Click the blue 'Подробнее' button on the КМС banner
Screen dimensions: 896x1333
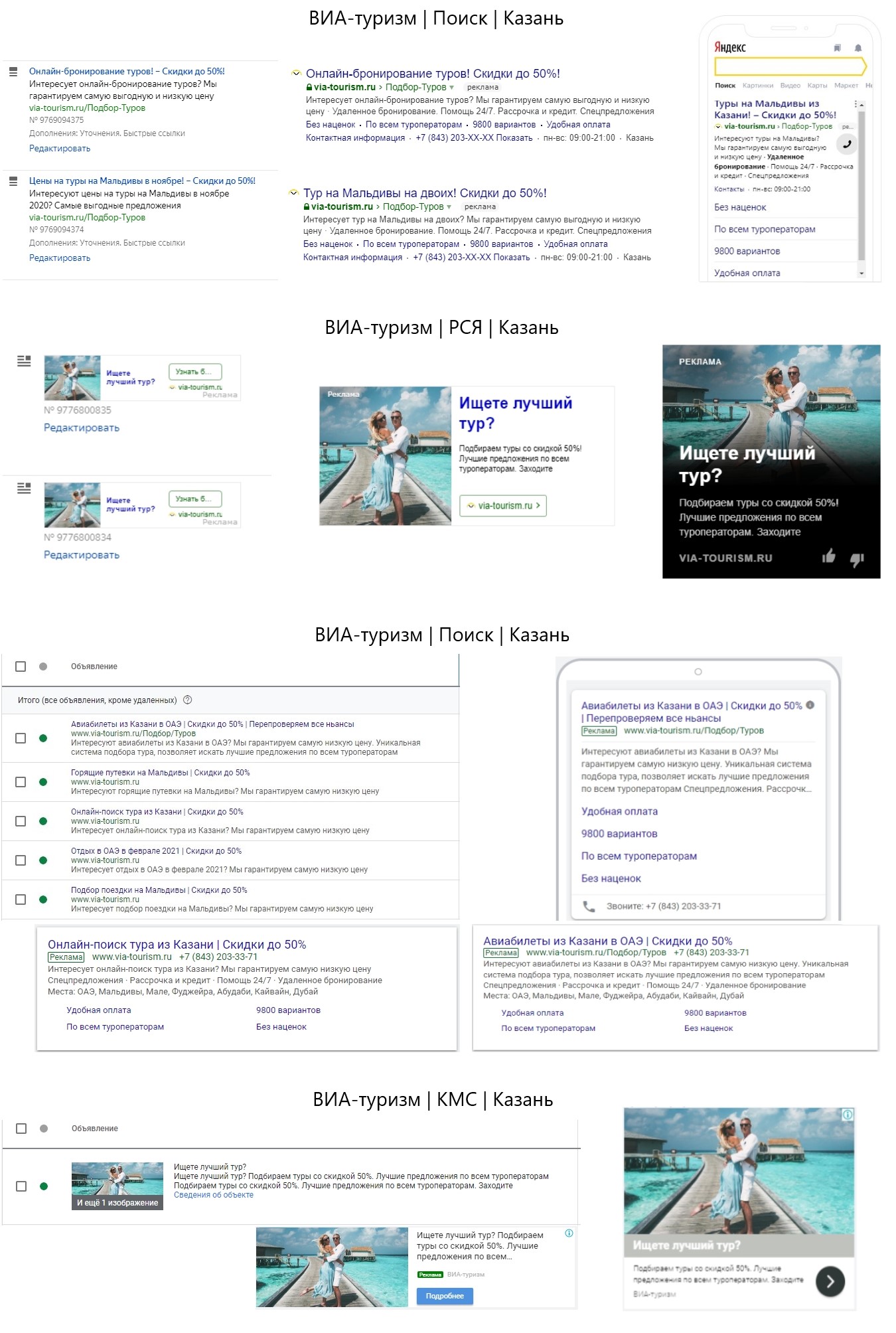click(x=445, y=1296)
